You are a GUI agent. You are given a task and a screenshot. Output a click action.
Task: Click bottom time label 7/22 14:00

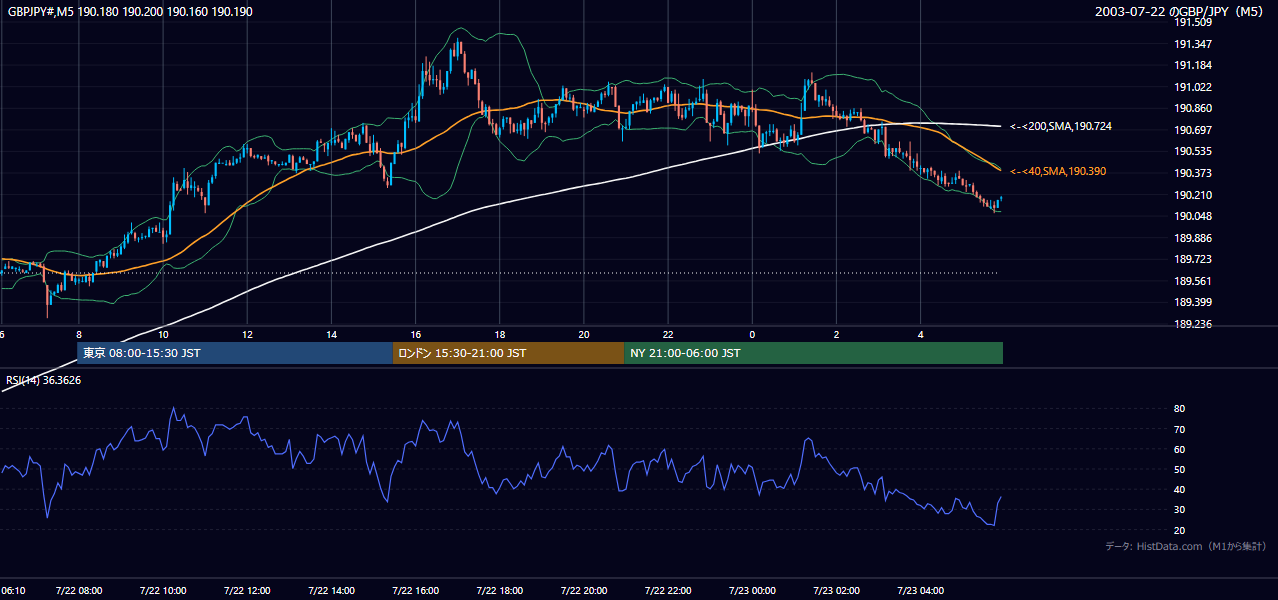331,591
